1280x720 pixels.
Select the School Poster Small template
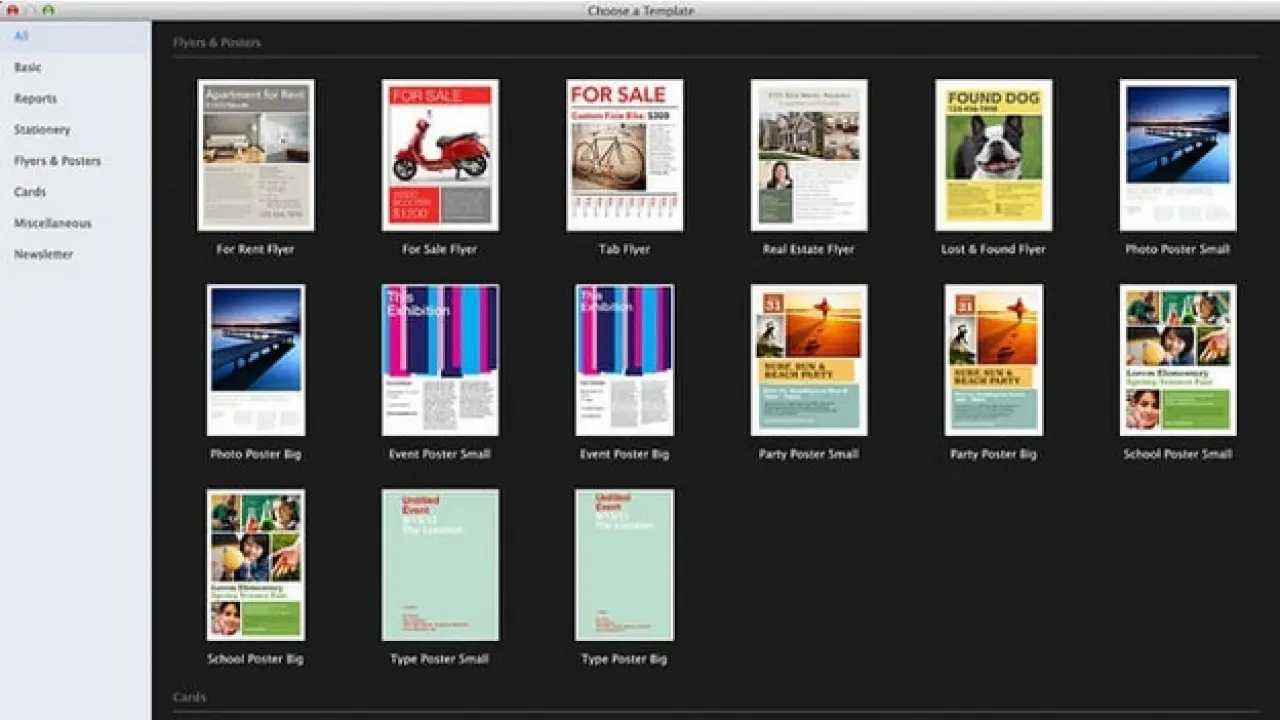[1178, 360]
